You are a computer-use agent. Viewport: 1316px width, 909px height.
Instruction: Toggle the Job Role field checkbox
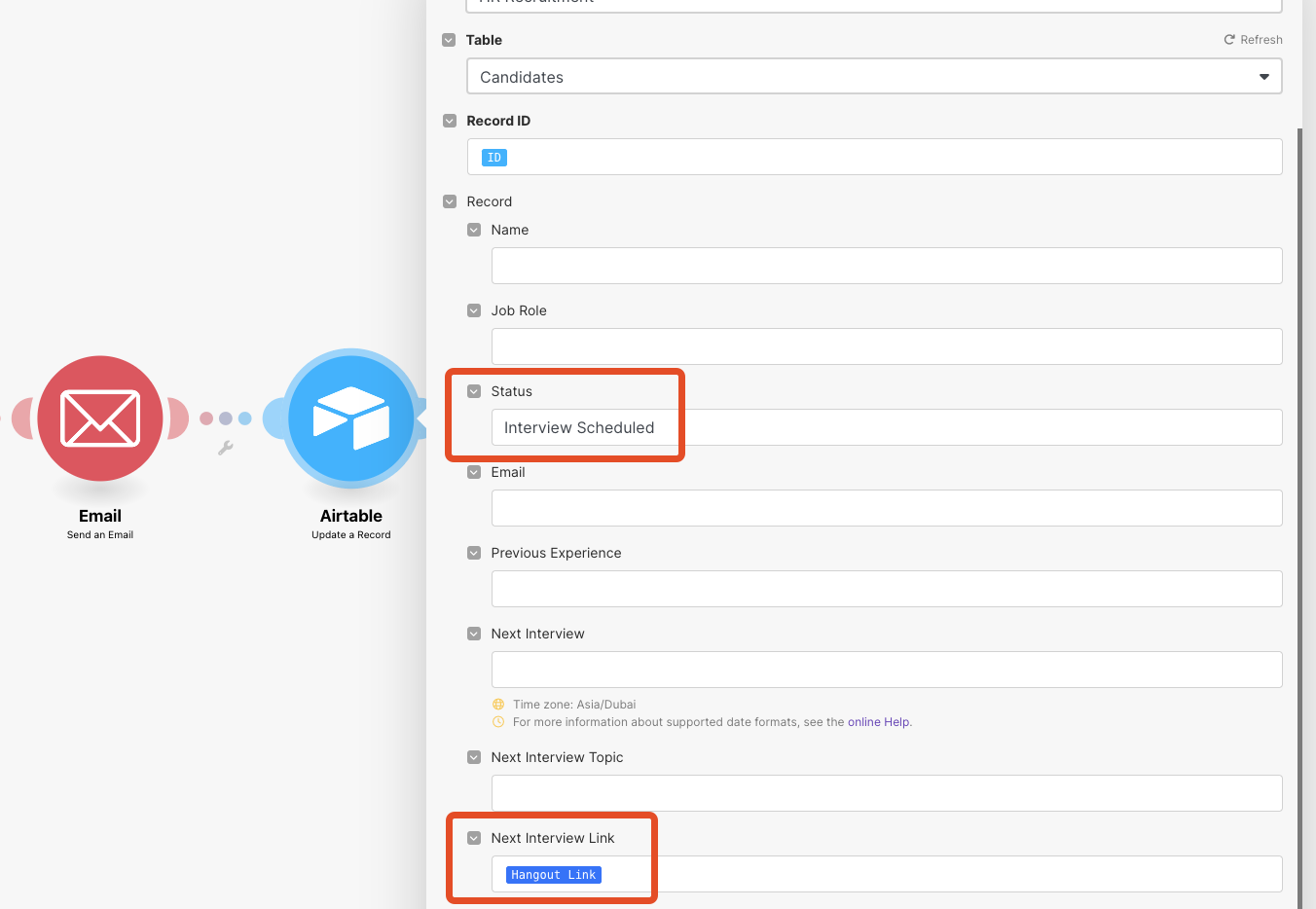[474, 310]
